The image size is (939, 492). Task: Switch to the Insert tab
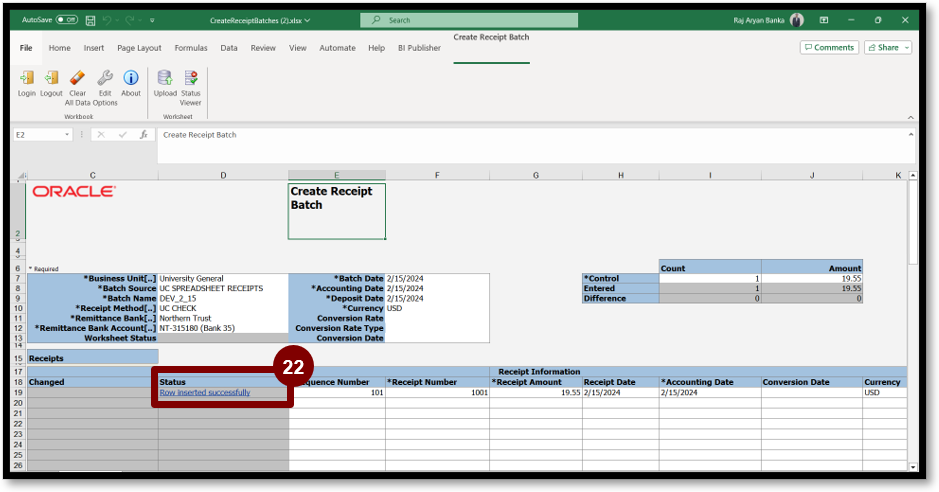(x=93, y=48)
